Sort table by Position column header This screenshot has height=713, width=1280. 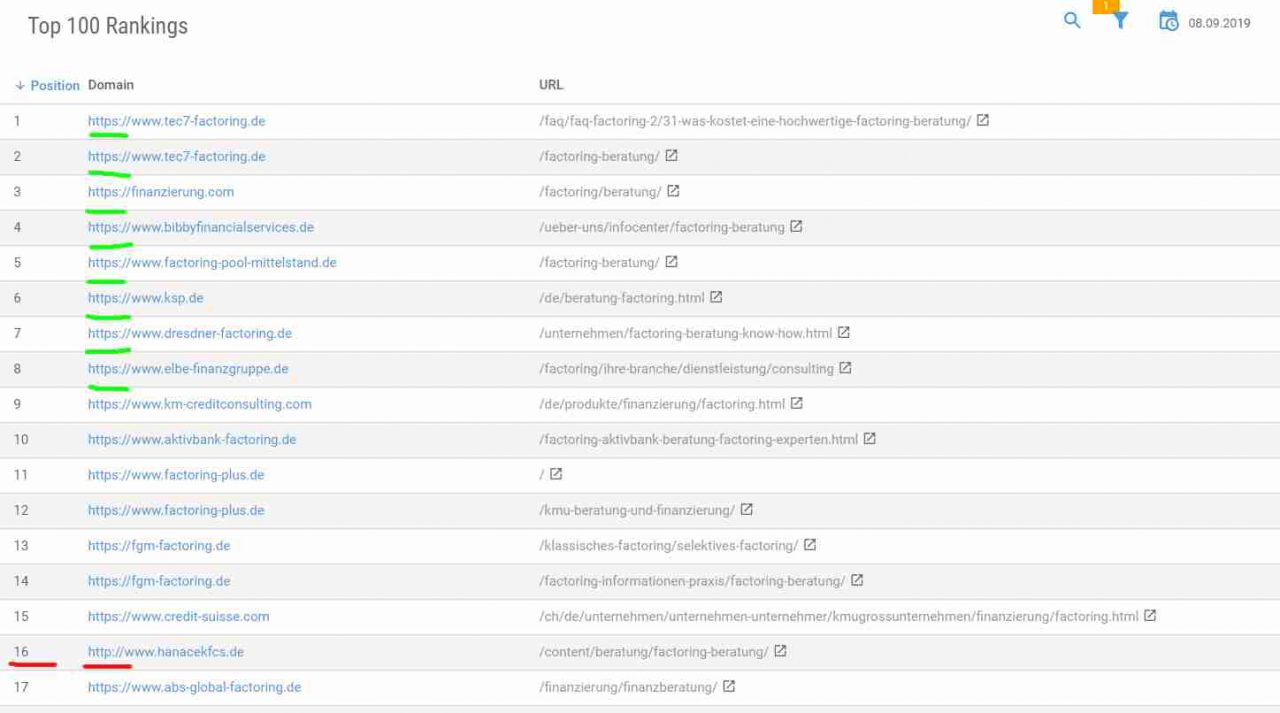tap(47, 85)
